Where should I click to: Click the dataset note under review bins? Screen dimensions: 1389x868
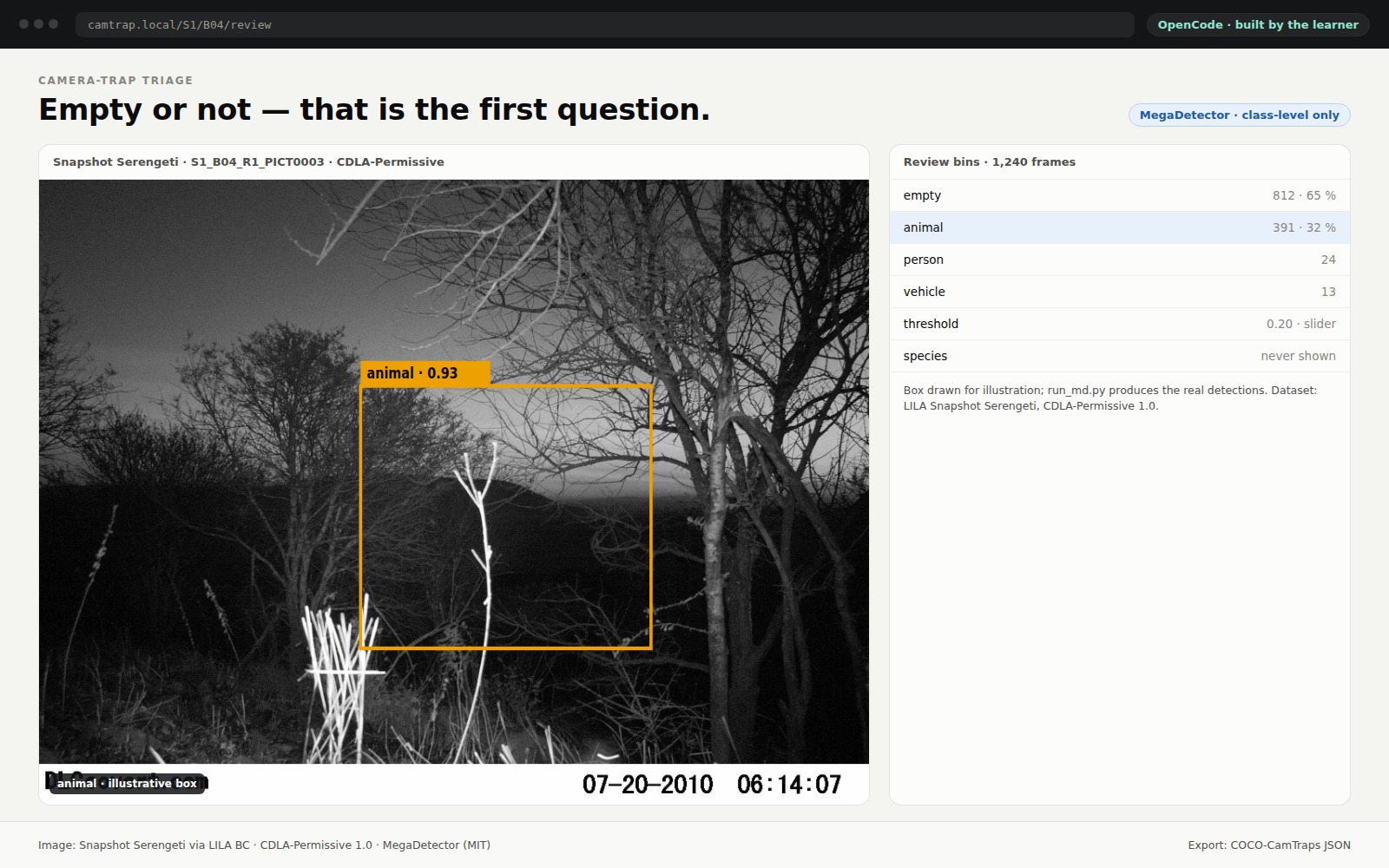click(x=1110, y=398)
